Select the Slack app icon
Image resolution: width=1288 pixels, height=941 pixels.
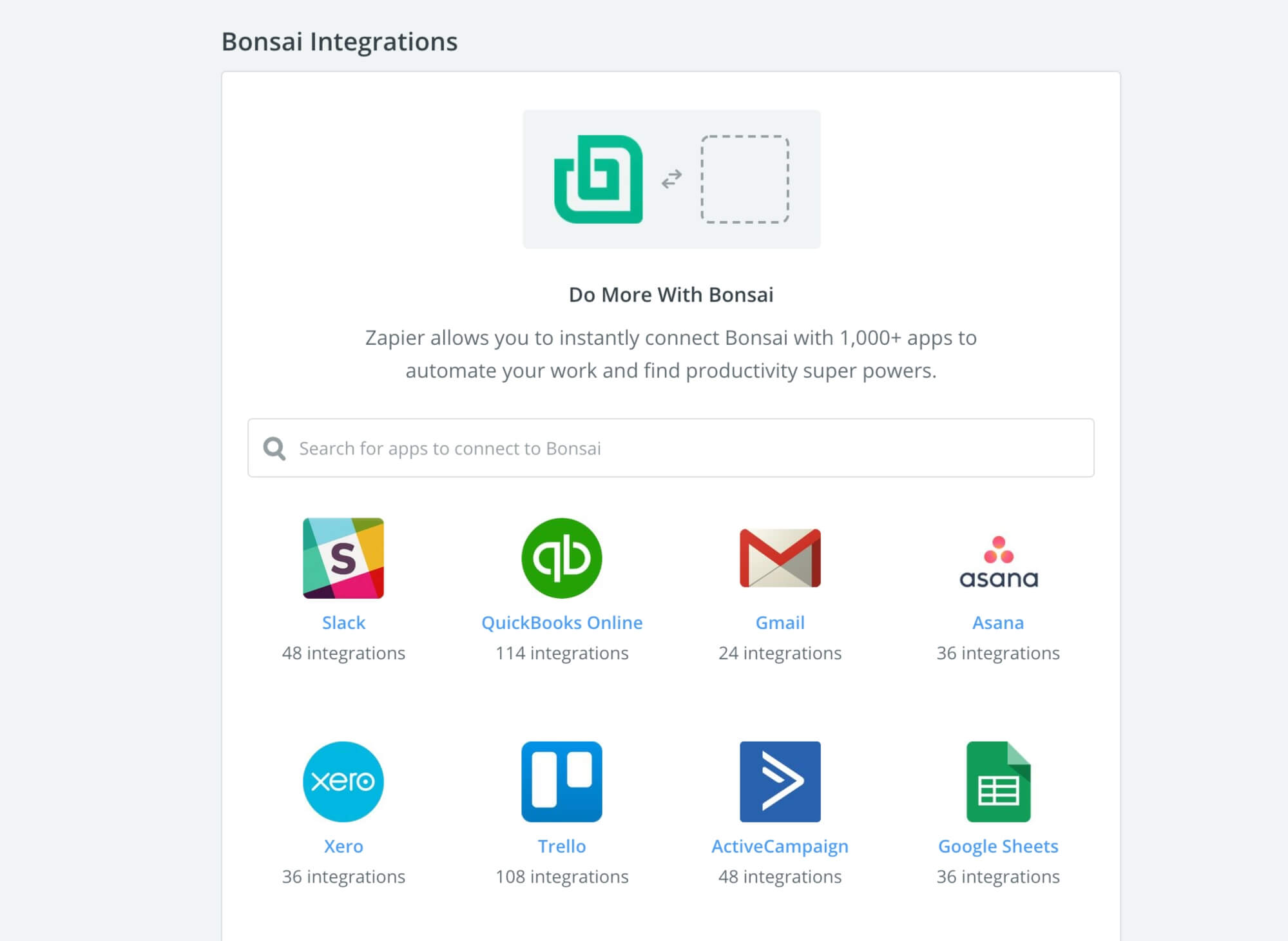pyautogui.click(x=344, y=558)
